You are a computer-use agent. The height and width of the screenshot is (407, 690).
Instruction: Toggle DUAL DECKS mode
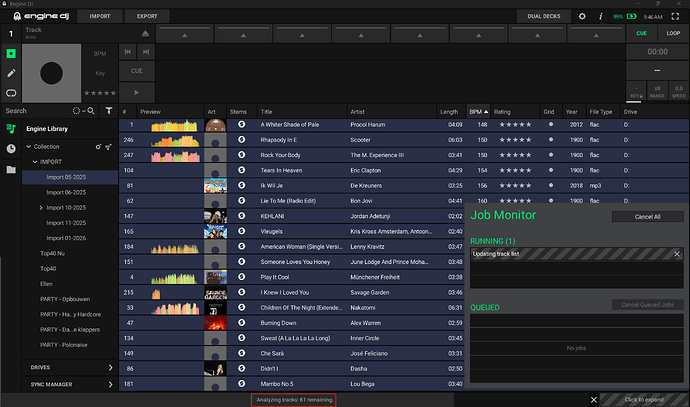[x=544, y=16]
